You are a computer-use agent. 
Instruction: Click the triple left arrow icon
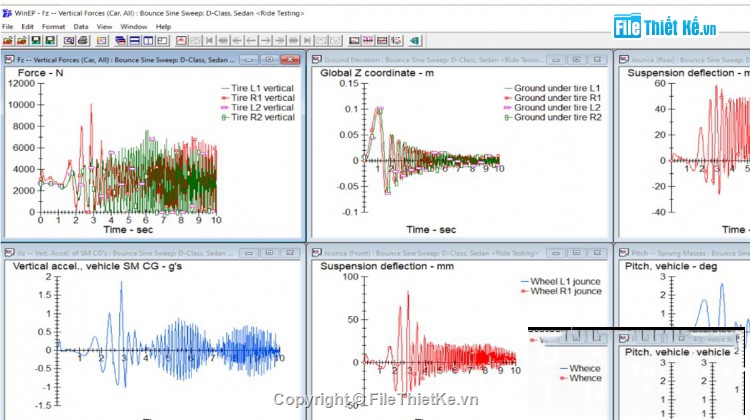tap(223, 41)
